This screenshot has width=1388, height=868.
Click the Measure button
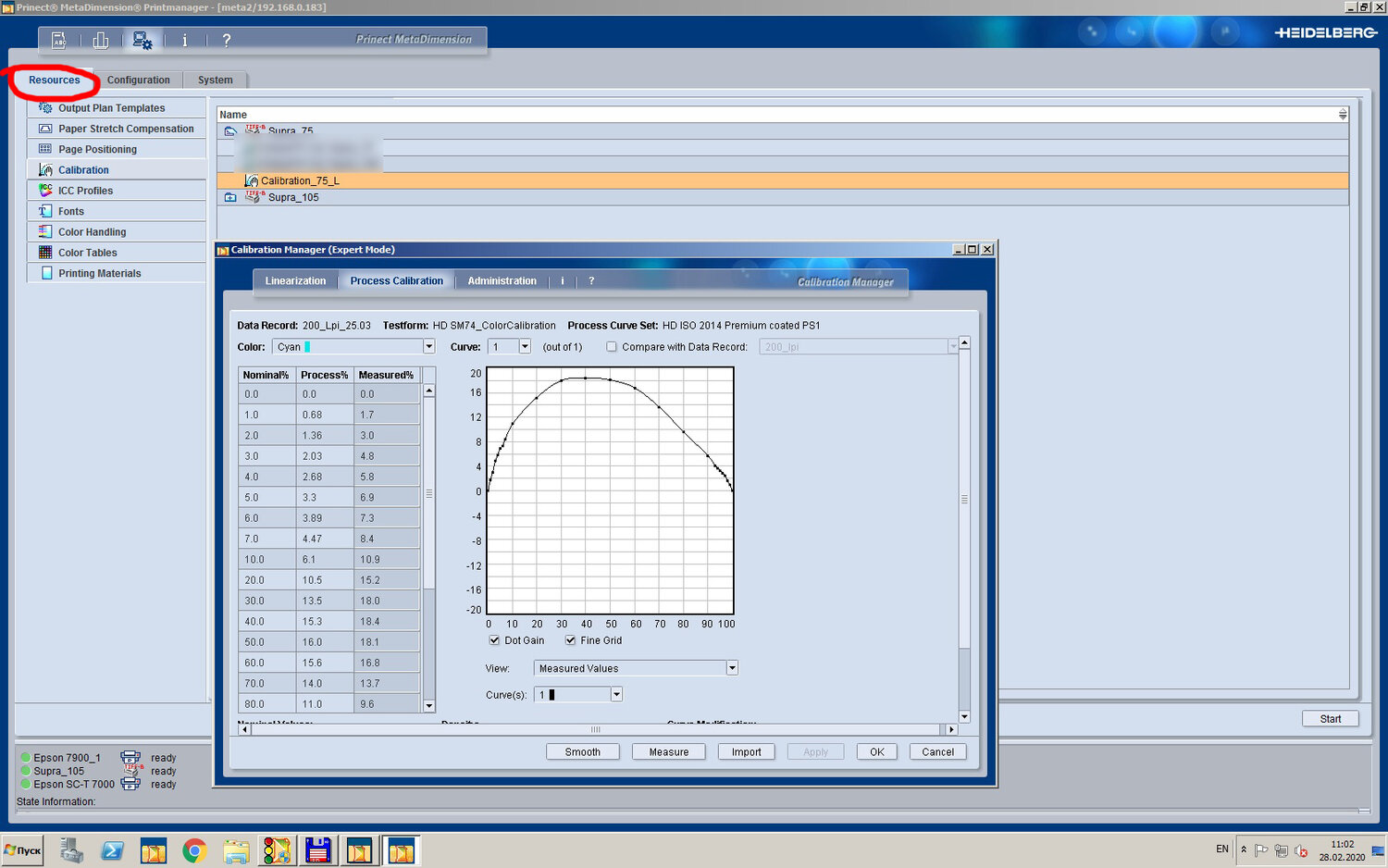coord(669,752)
